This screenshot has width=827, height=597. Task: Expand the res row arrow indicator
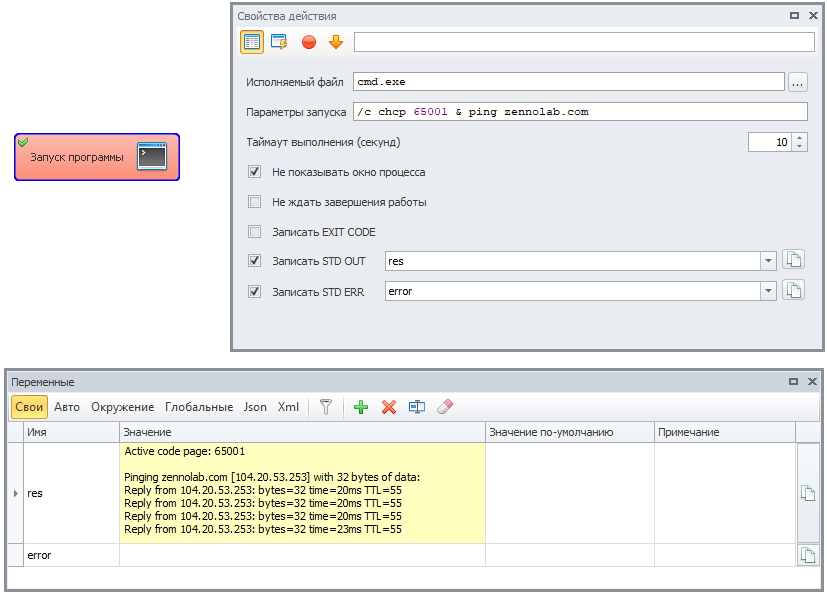tap(15, 493)
